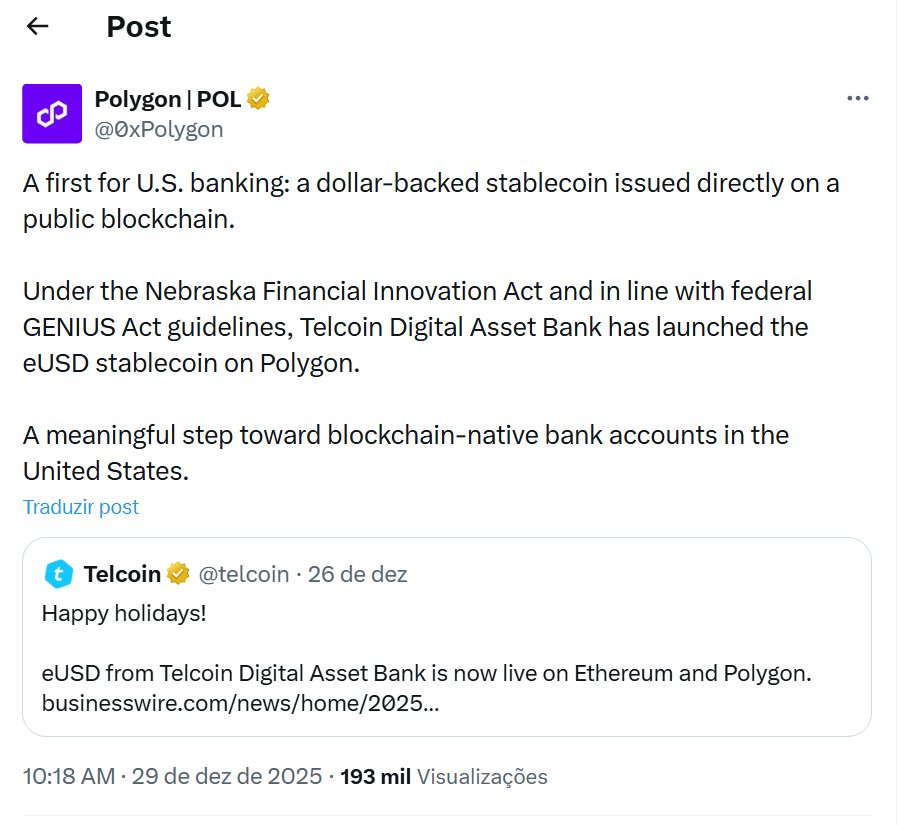Click the 193 mil Visualizações count
Viewport: 899px width, 825px height.
tap(444, 776)
